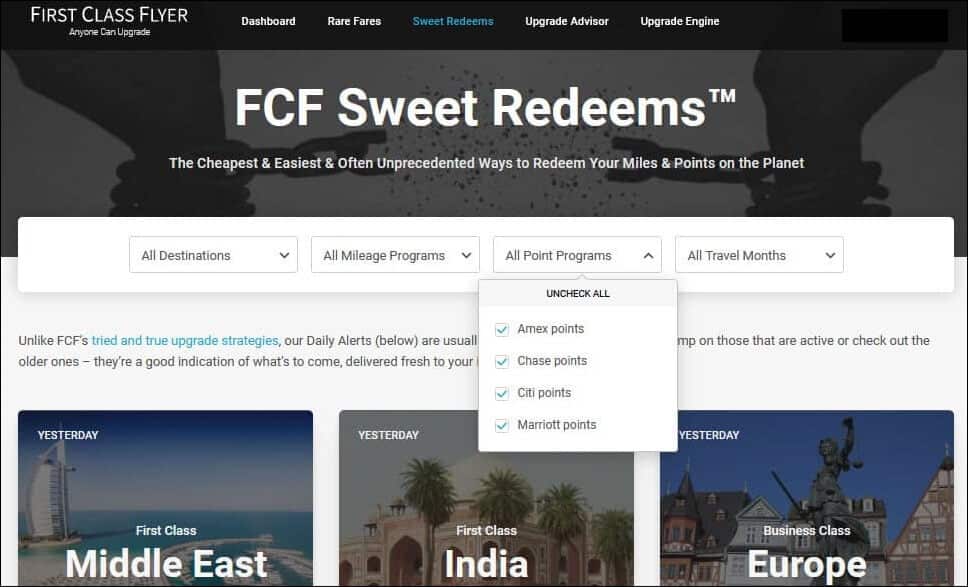Click the chevron arrow on All Travel Months
Image resolution: width=968 pixels, height=587 pixels.
pyautogui.click(x=830, y=255)
